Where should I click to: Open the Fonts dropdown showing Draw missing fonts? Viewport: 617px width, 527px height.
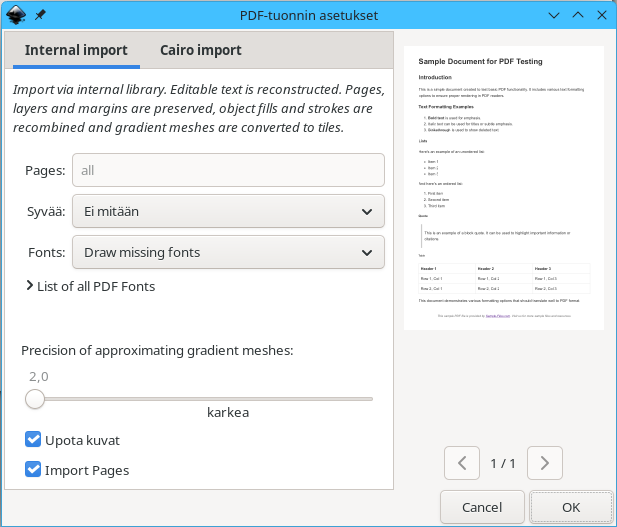point(228,252)
